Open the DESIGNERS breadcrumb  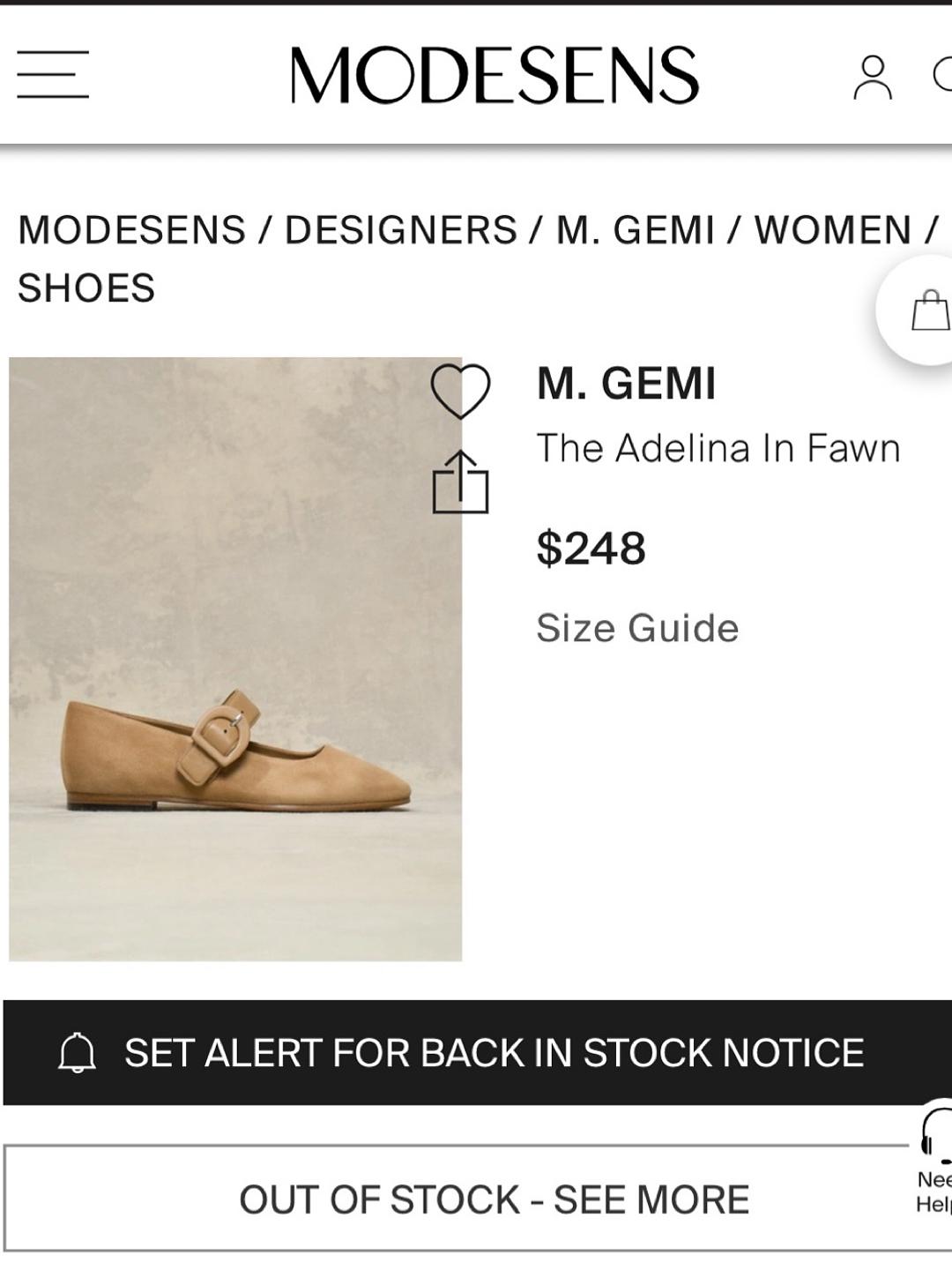tap(400, 230)
